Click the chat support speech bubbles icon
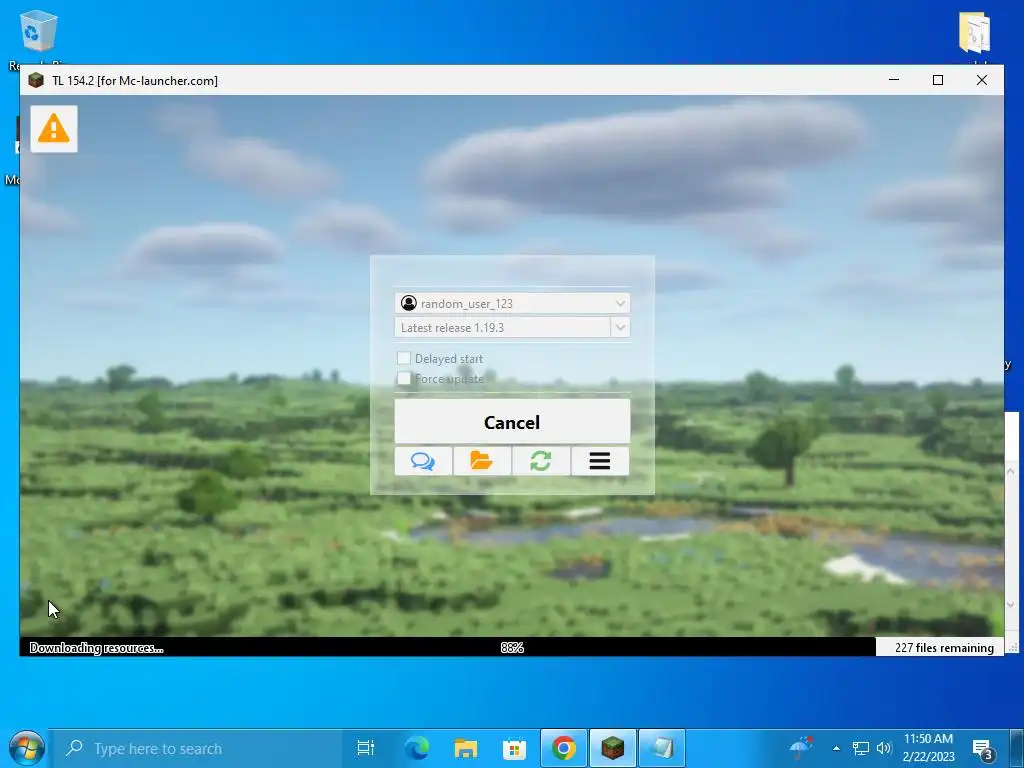The image size is (1024, 768). (x=423, y=461)
